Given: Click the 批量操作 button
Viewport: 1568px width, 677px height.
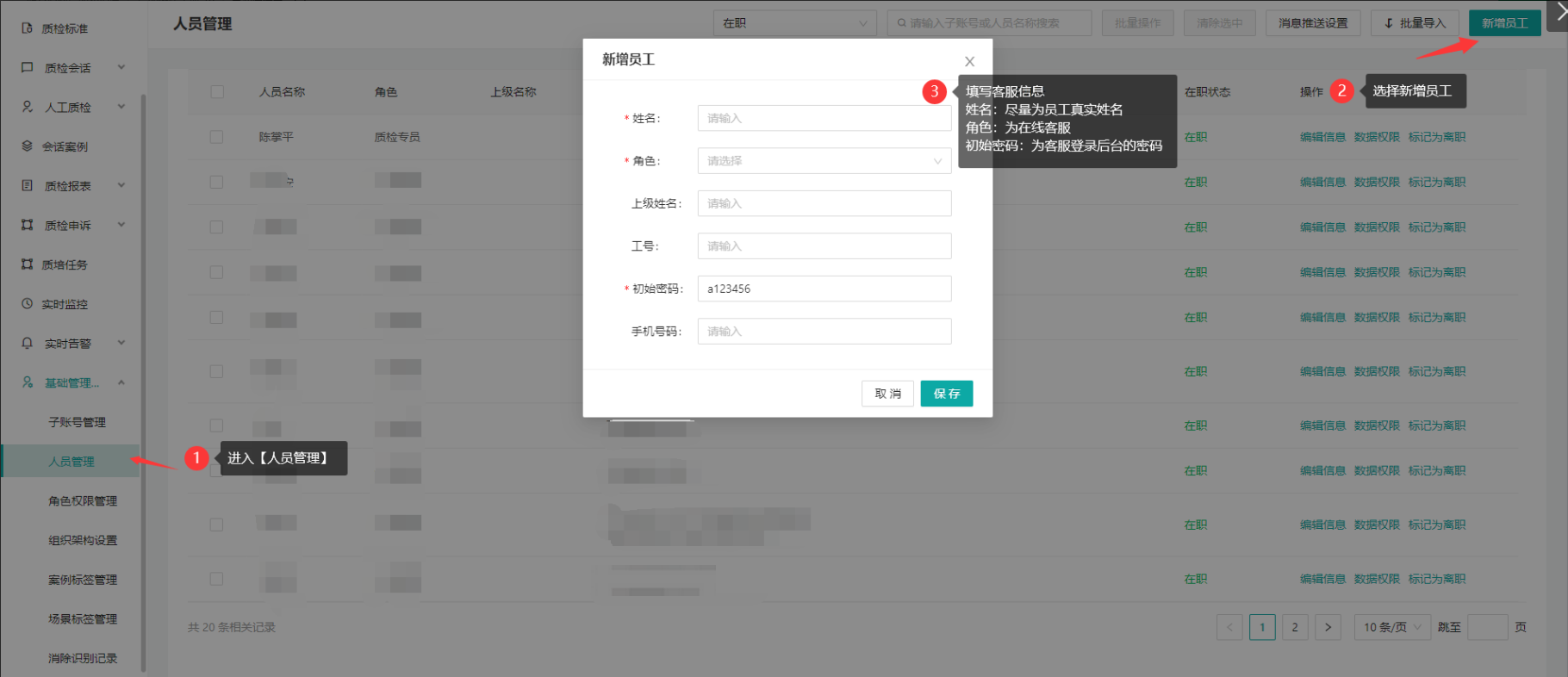Looking at the screenshot, I should [1137, 23].
